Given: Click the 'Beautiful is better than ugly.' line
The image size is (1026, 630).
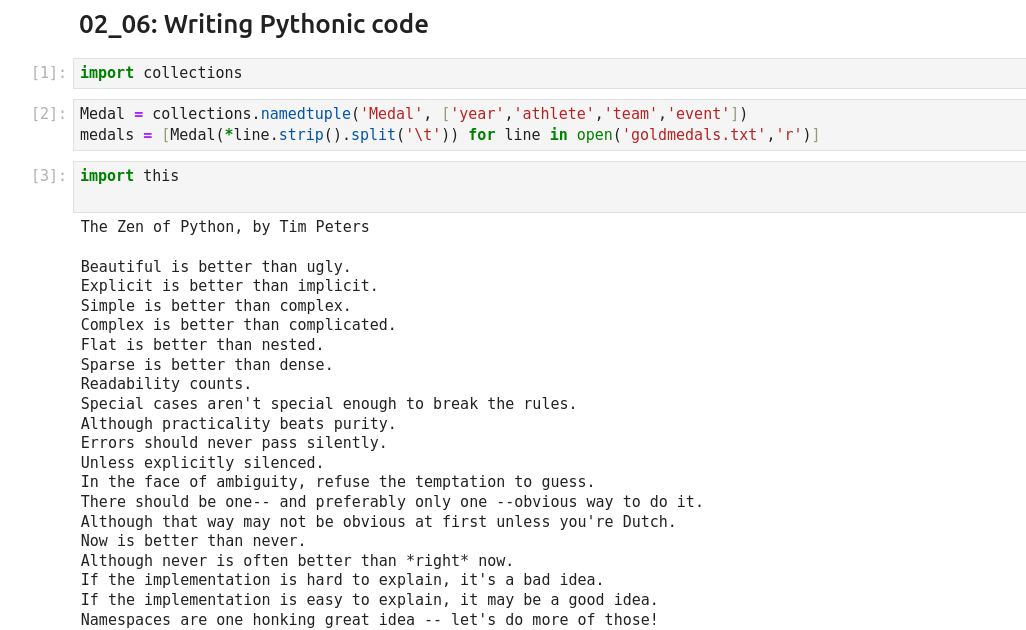Looking at the screenshot, I should tap(216, 267).
